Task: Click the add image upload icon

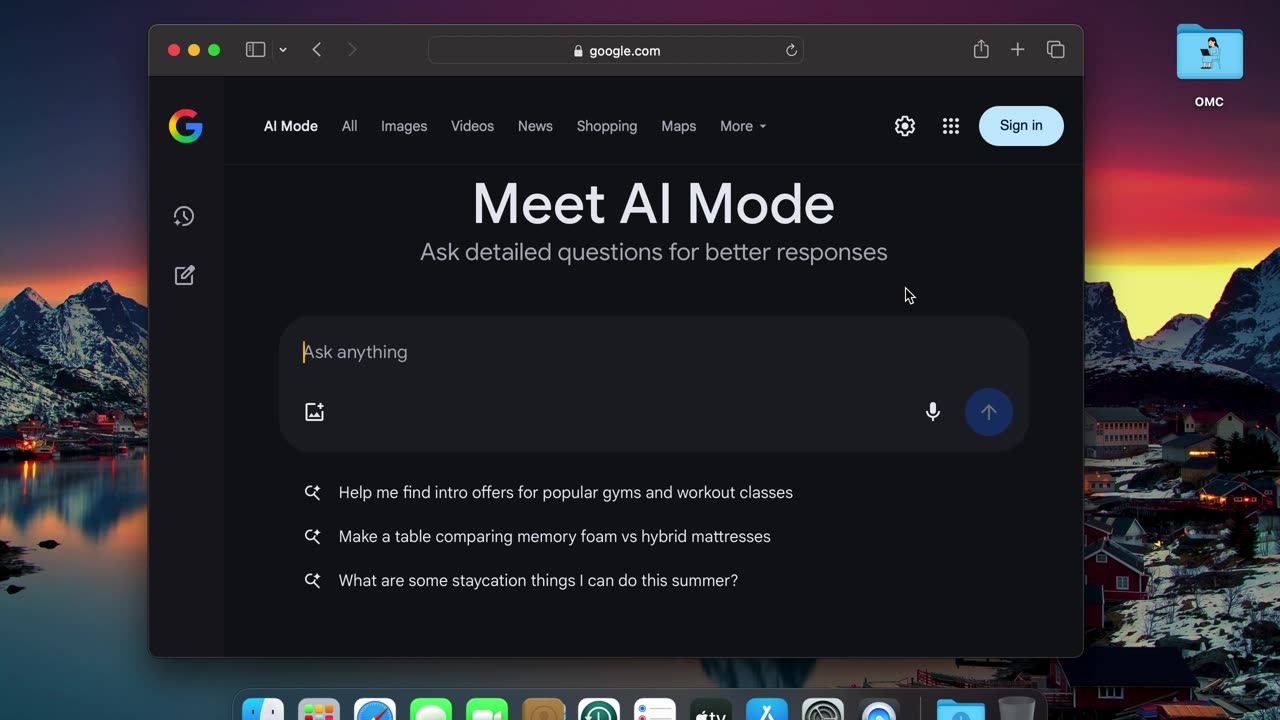Action: point(315,412)
